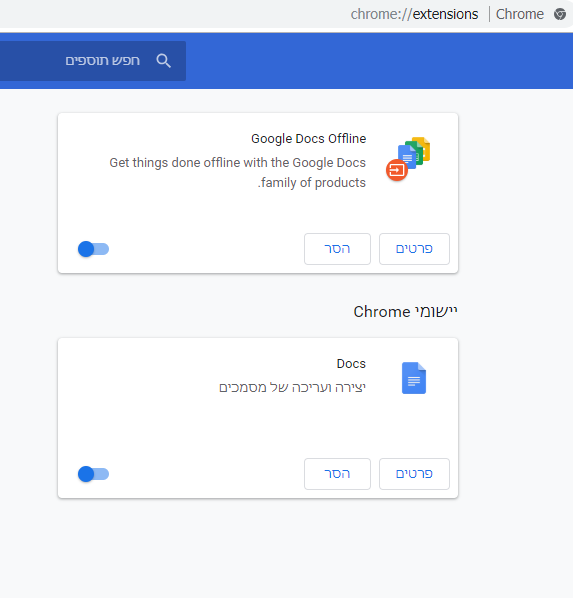The height and width of the screenshot is (598, 573).
Task: Click the magnifier search icon
Action: pos(163,61)
